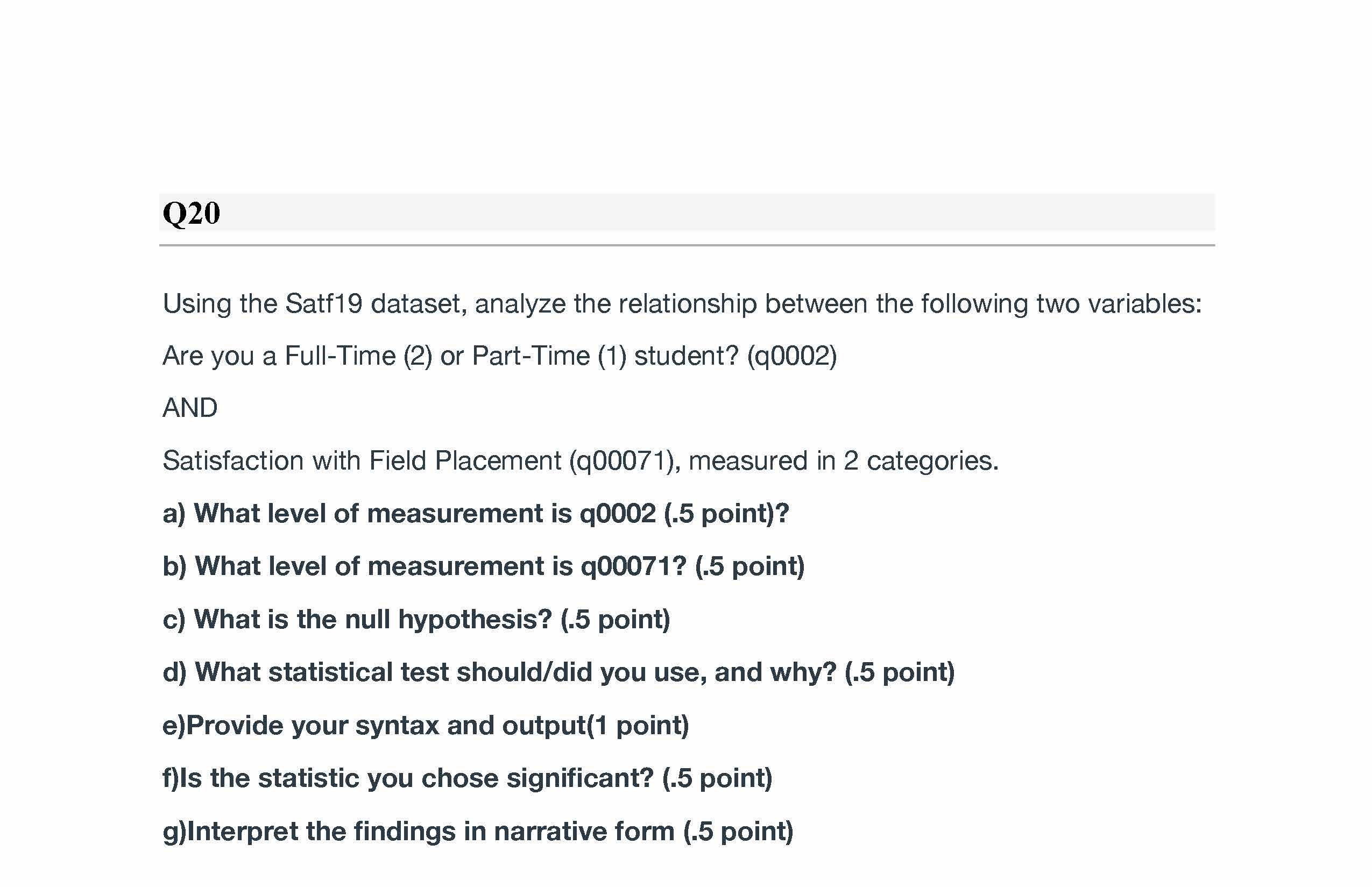Screen dimensions: 1372x887
Task: Click question c) about the null hypothesis
Action: click(x=416, y=619)
